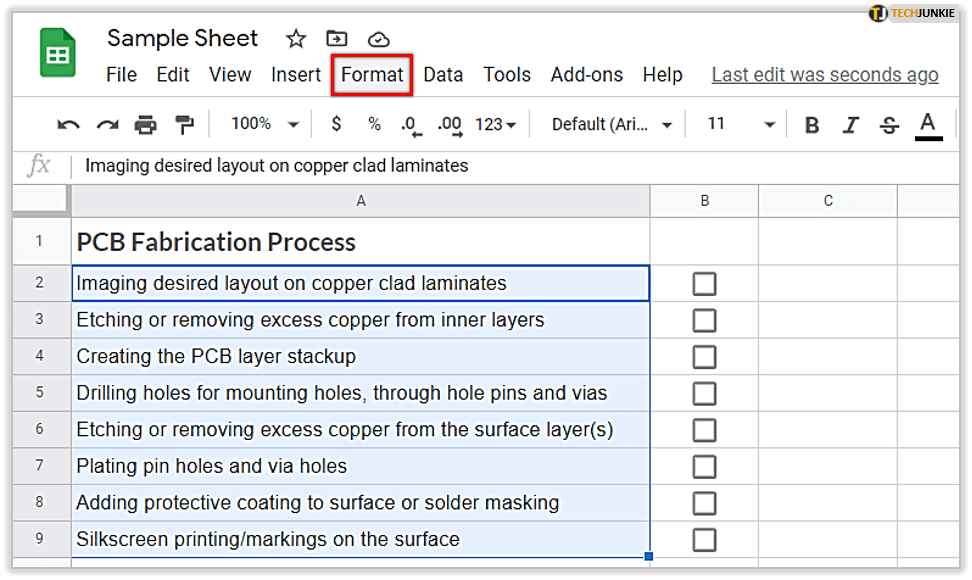Apply Strikethrough formatting

pyautogui.click(x=889, y=125)
